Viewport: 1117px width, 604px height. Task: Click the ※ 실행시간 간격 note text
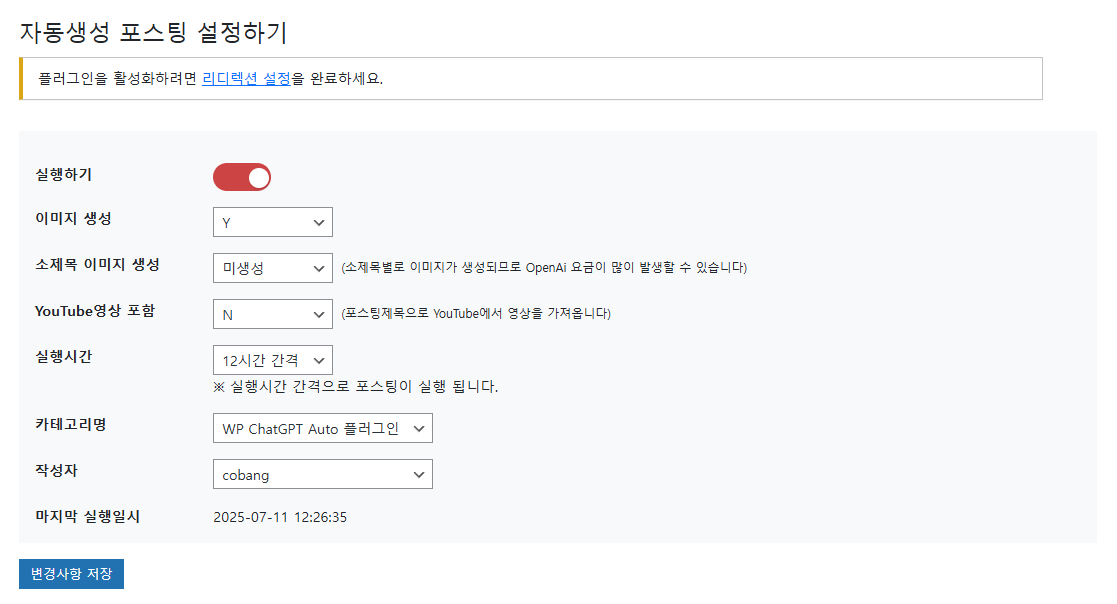coord(355,387)
